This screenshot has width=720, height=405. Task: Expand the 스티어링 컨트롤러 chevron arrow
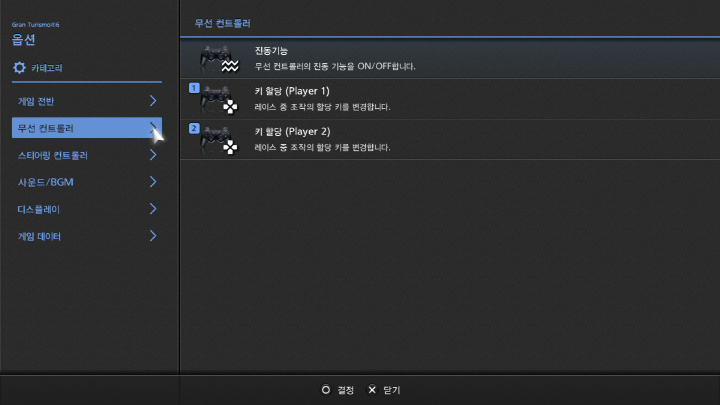coord(153,155)
